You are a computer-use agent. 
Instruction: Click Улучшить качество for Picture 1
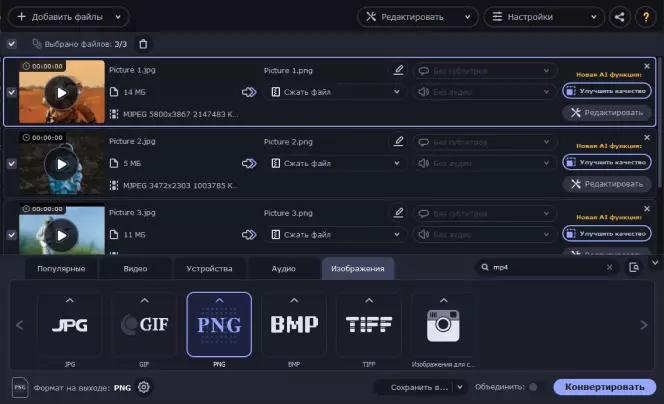(x=607, y=91)
